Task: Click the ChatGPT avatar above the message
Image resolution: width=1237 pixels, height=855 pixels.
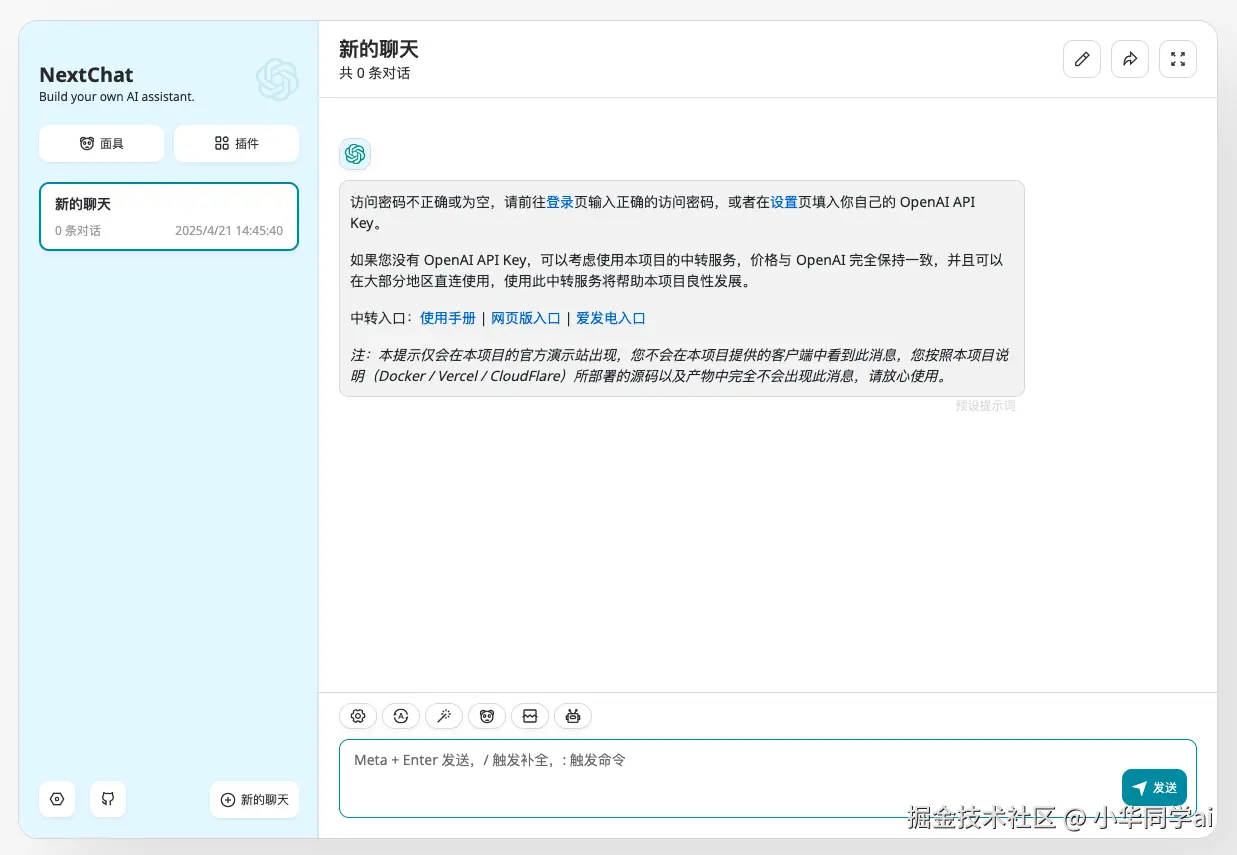Action: pos(355,154)
